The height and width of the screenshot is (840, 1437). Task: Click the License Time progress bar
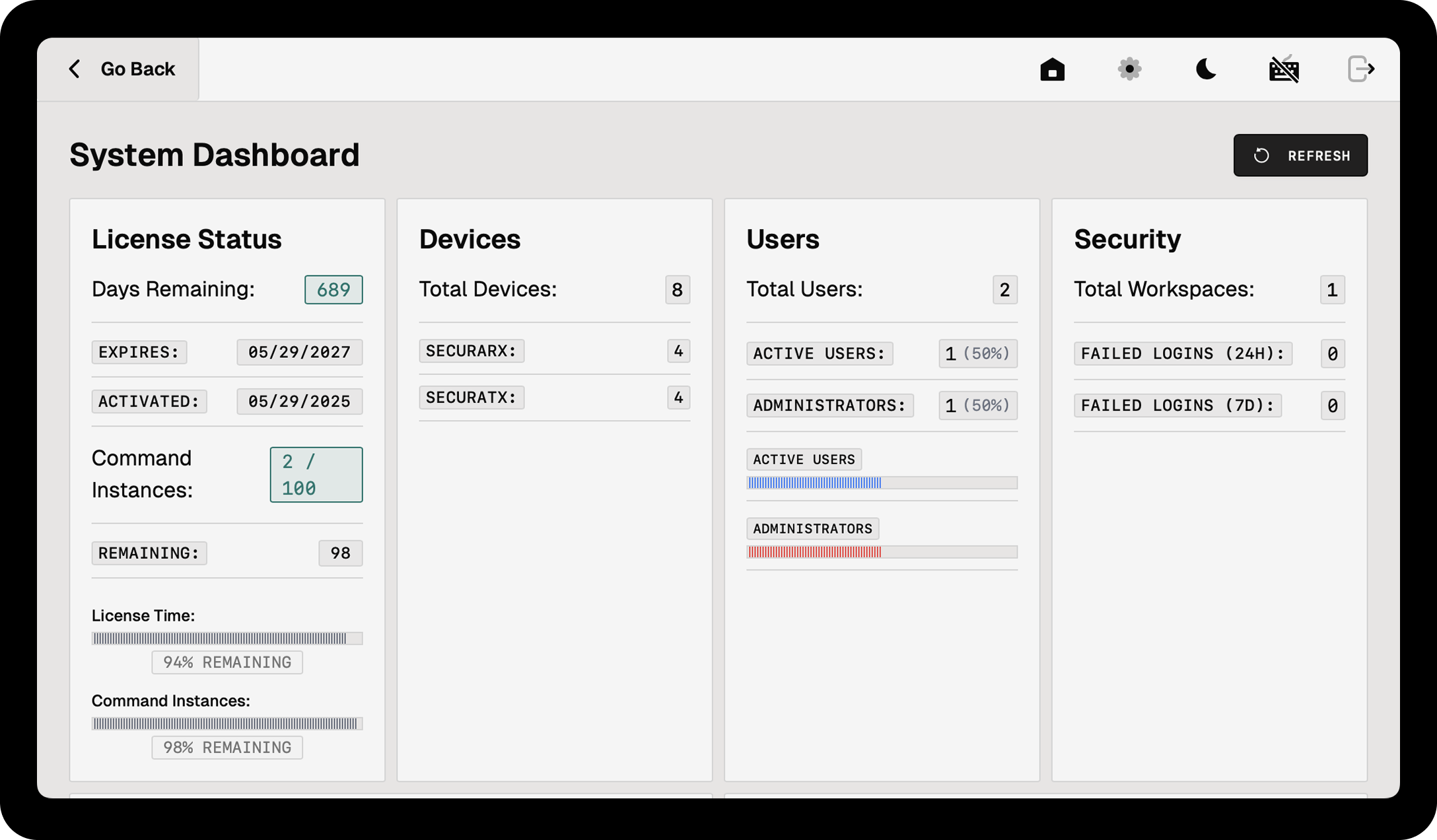(x=227, y=639)
